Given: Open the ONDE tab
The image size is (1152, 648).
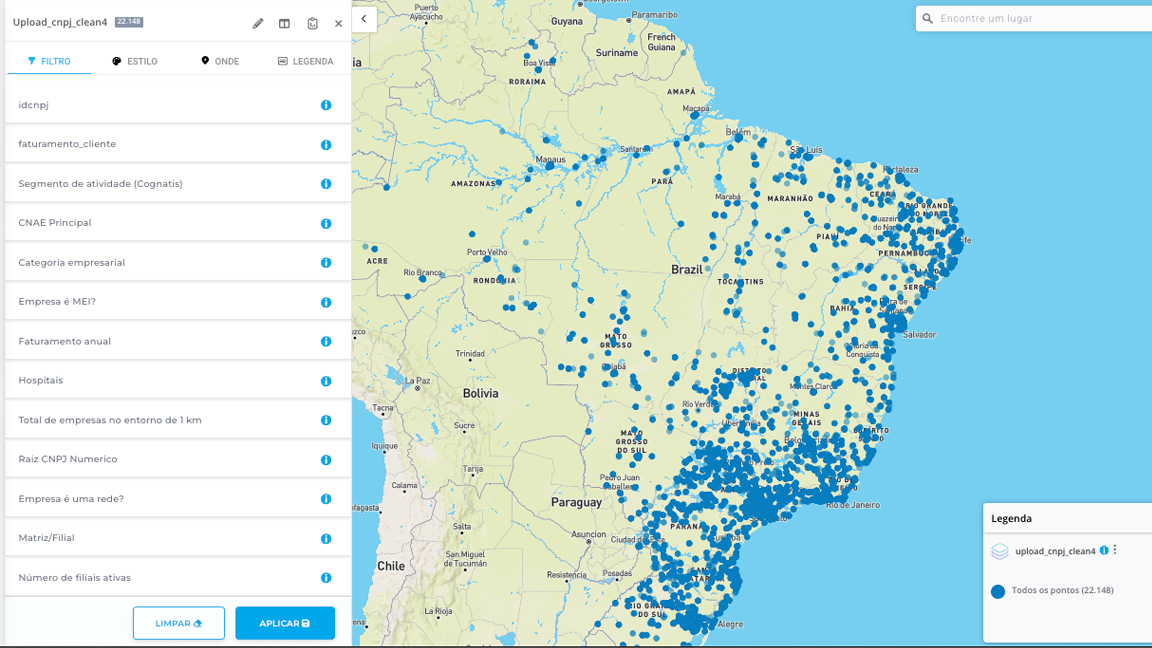Looking at the screenshot, I should click(x=220, y=61).
